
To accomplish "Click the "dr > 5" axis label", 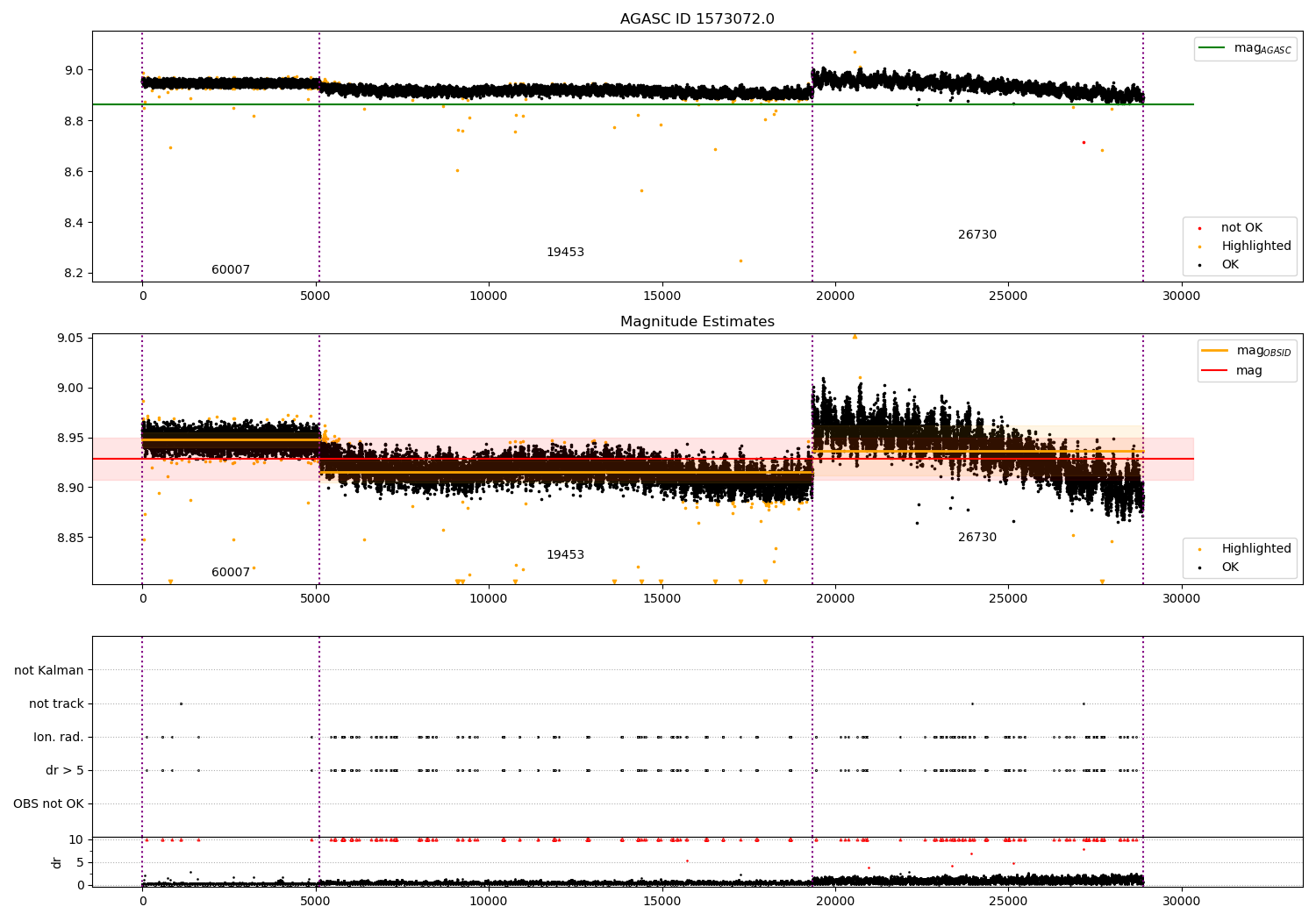I will [65, 771].
